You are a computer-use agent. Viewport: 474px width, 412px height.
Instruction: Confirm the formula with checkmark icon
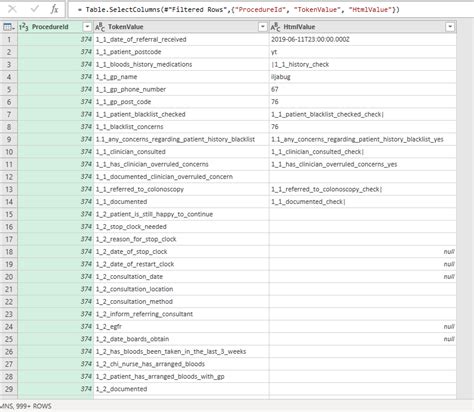(x=34, y=9)
